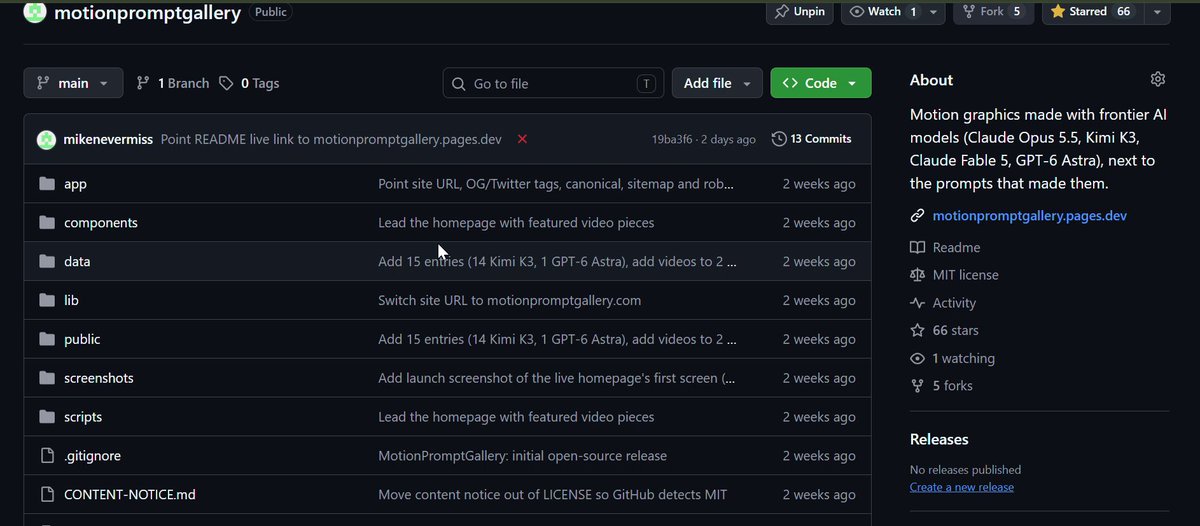Viewport: 1200px width, 526px height.
Task: Click the folder icon for the app directory
Action: pyautogui.click(x=46, y=184)
